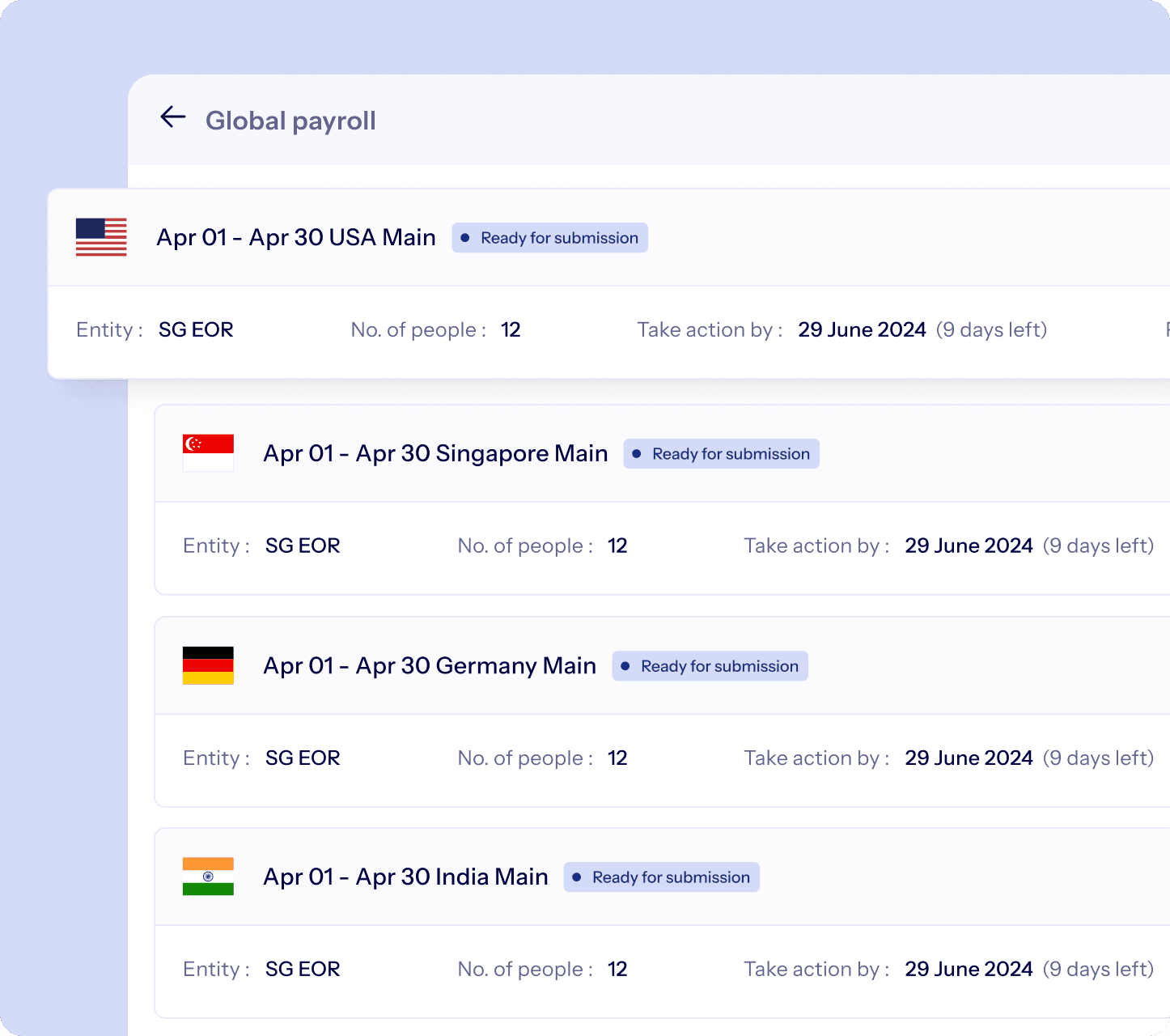Click the Singapore flag icon
This screenshot has width=1170, height=1036.
pos(207,452)
